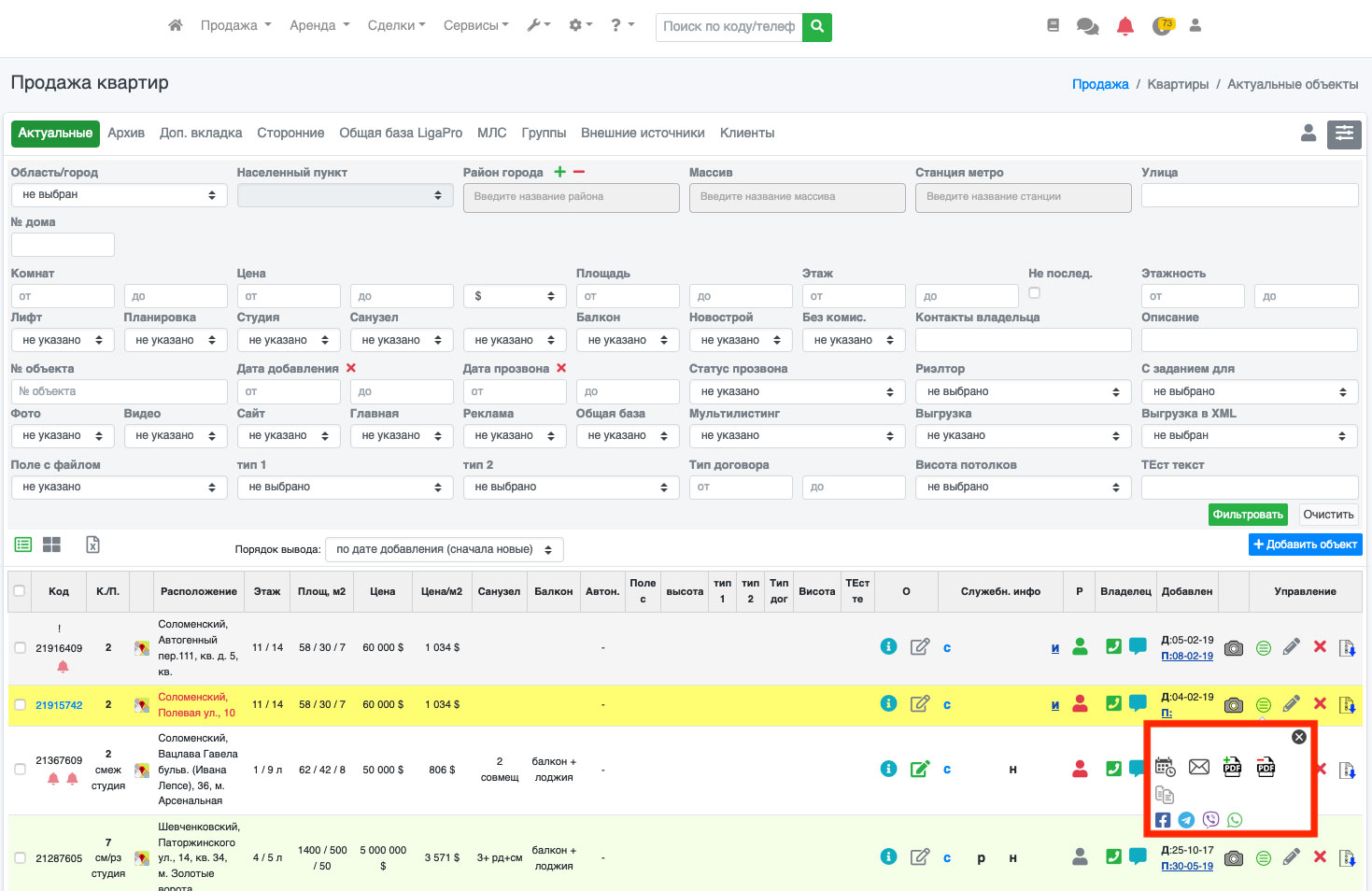Expand the 'Область/город' dropdown
This screenshot has height=891, width=1372.
pos(119,195)
